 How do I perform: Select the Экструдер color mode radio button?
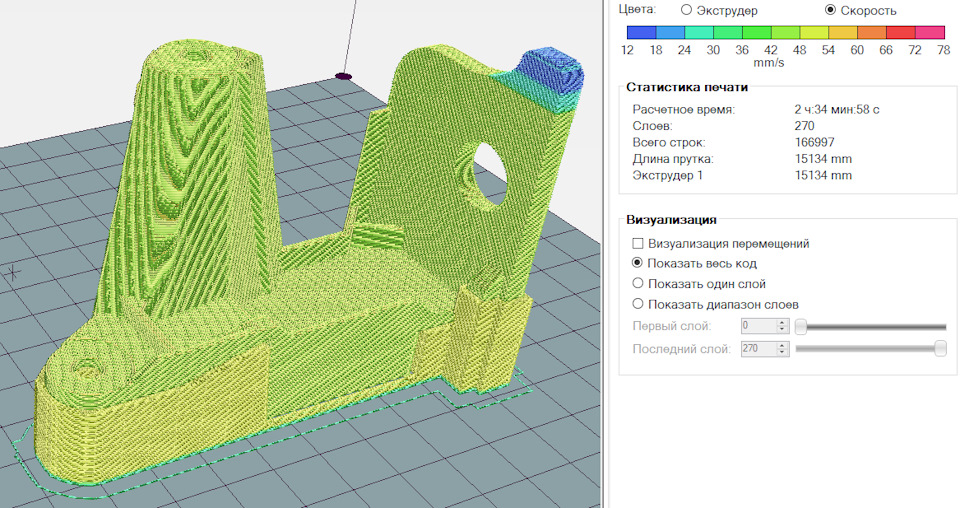click(x=686, y=10)
